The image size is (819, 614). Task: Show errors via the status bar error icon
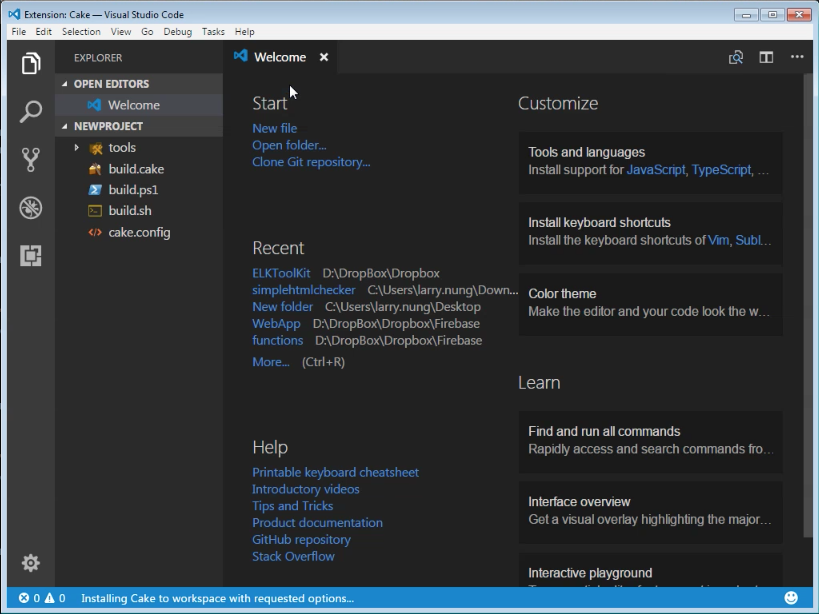(x=24, y=598)
